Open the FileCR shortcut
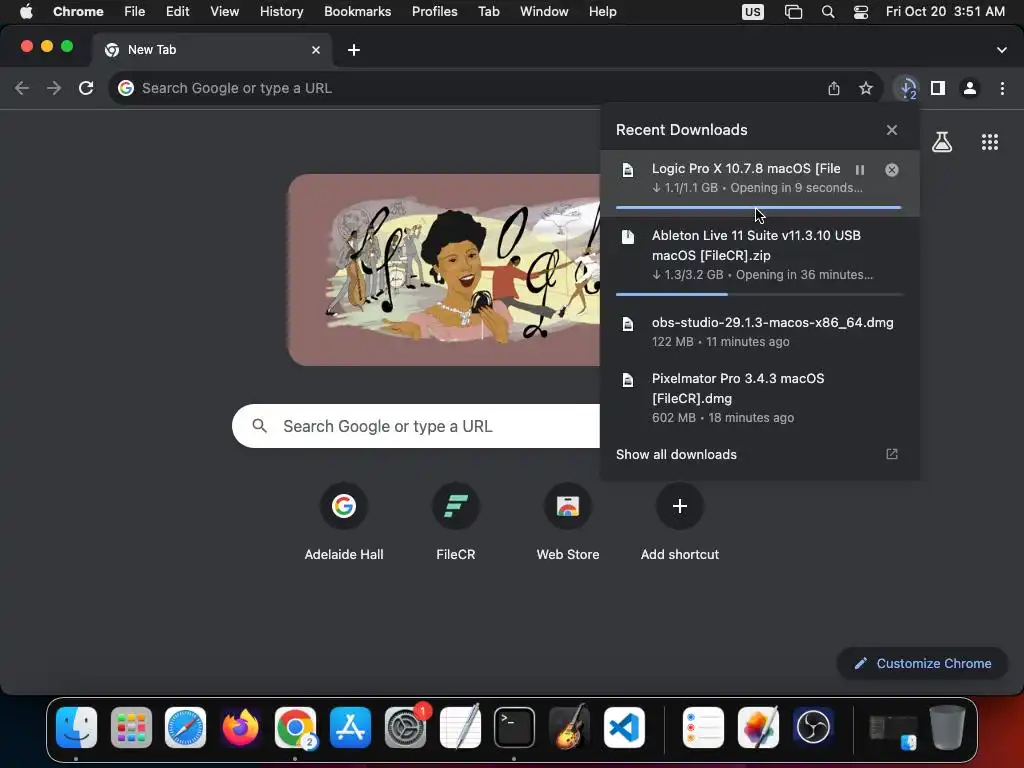 456,522
